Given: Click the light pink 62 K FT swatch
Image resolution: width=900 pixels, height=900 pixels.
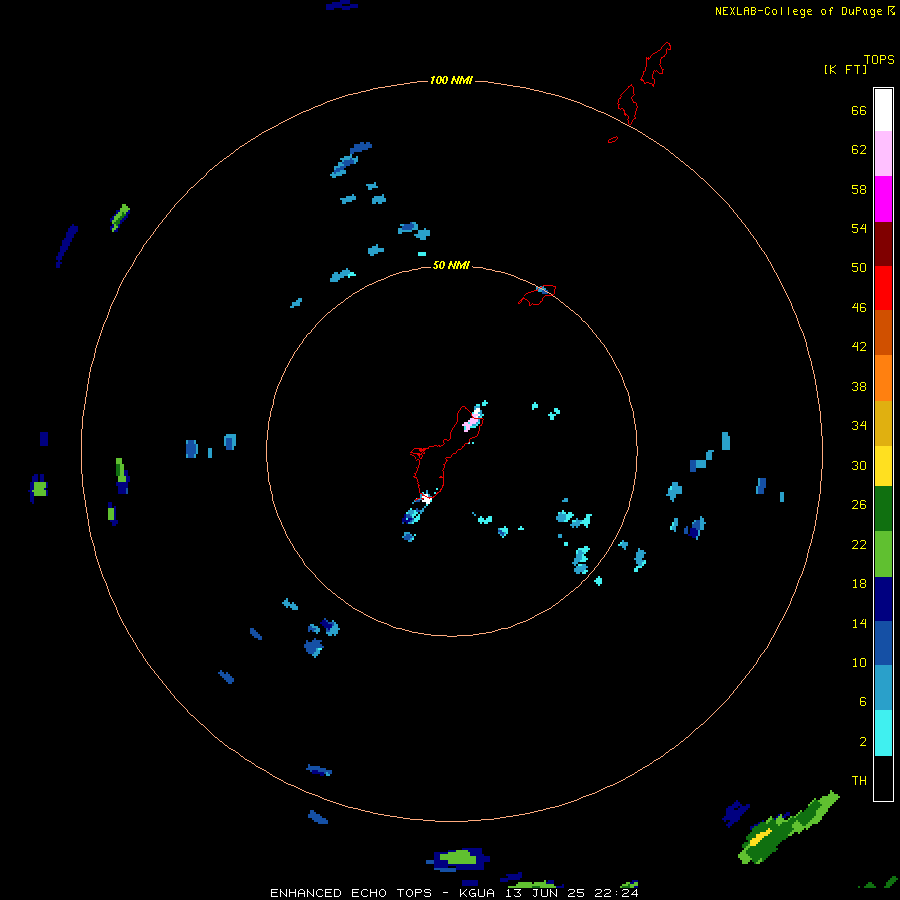Looking at the screenshot, I should [883, 154].
